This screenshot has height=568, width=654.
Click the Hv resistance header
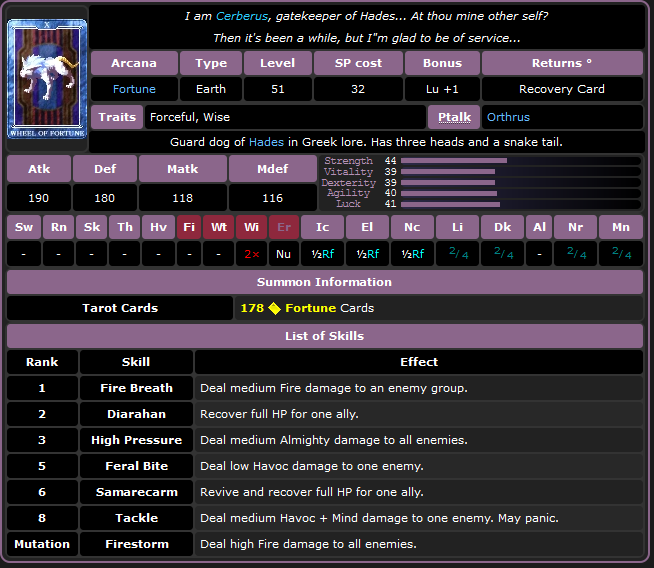[158, 227]
